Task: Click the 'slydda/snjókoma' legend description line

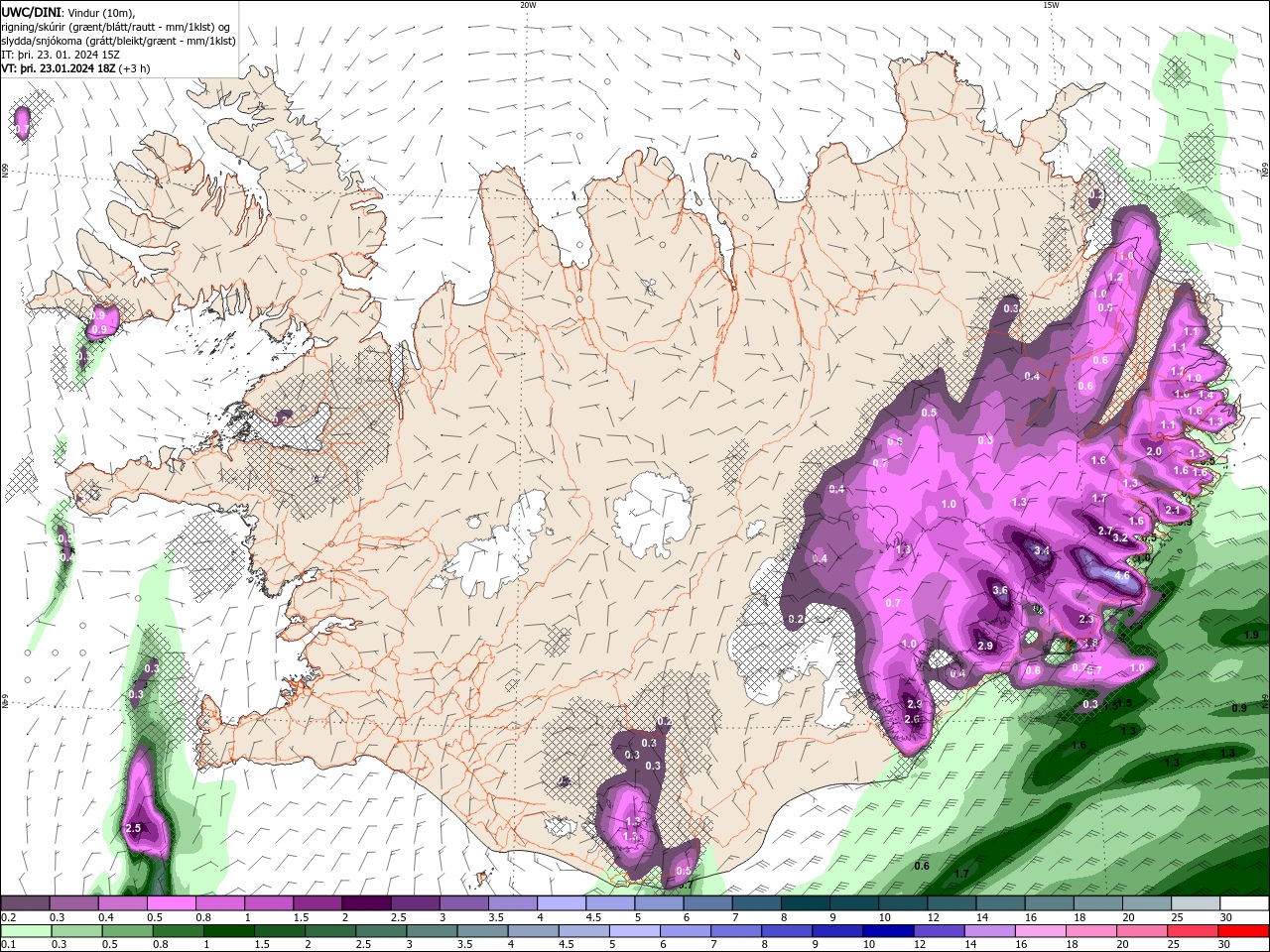Action: tap(118, 41)
